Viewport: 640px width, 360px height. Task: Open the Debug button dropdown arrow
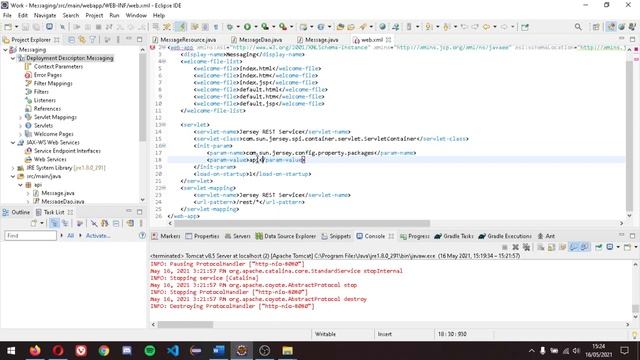click(x=238, y=27)
